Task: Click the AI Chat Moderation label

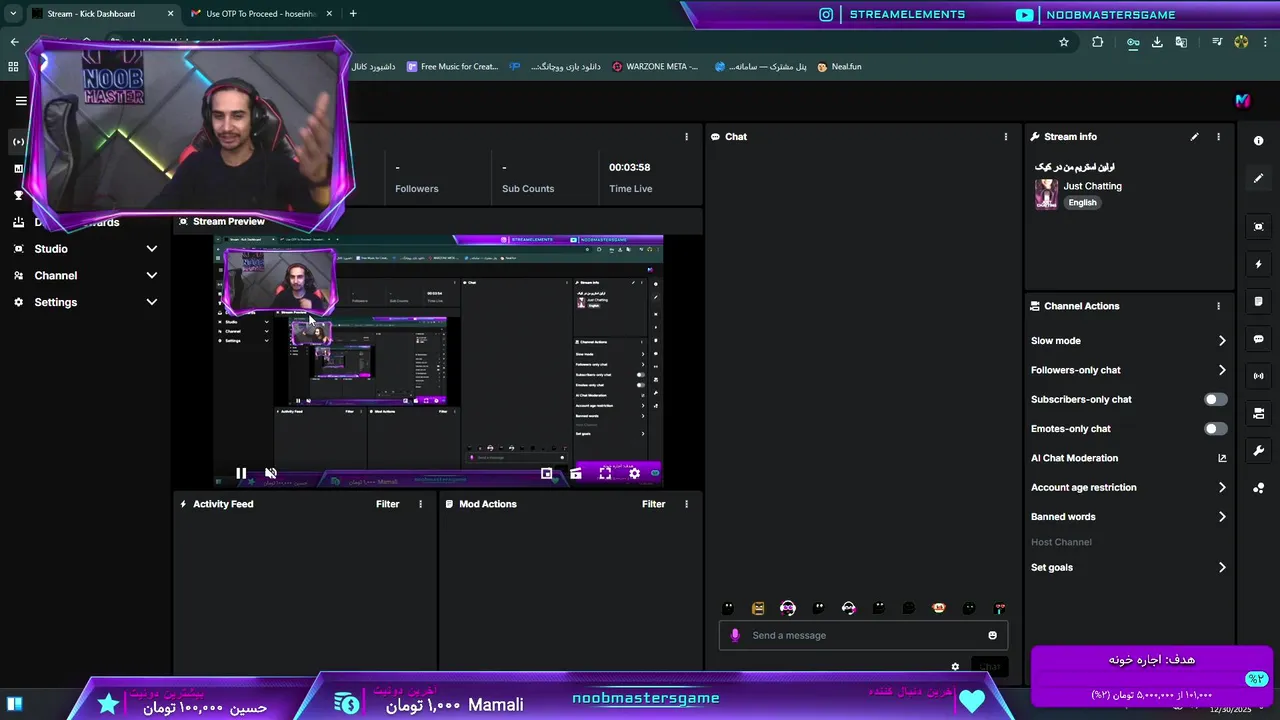Action: [x=1074, y=458]
